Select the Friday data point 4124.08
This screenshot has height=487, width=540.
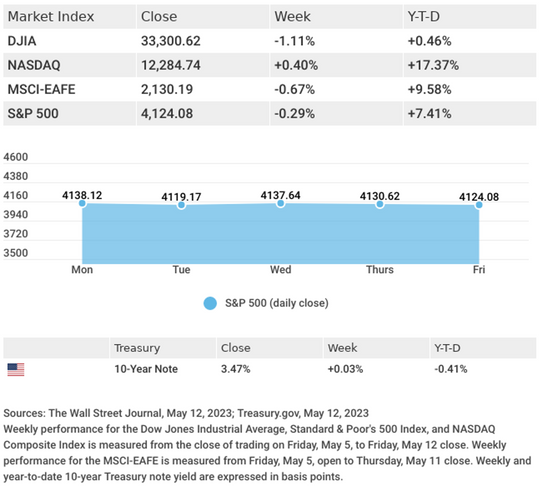(479, 205)
